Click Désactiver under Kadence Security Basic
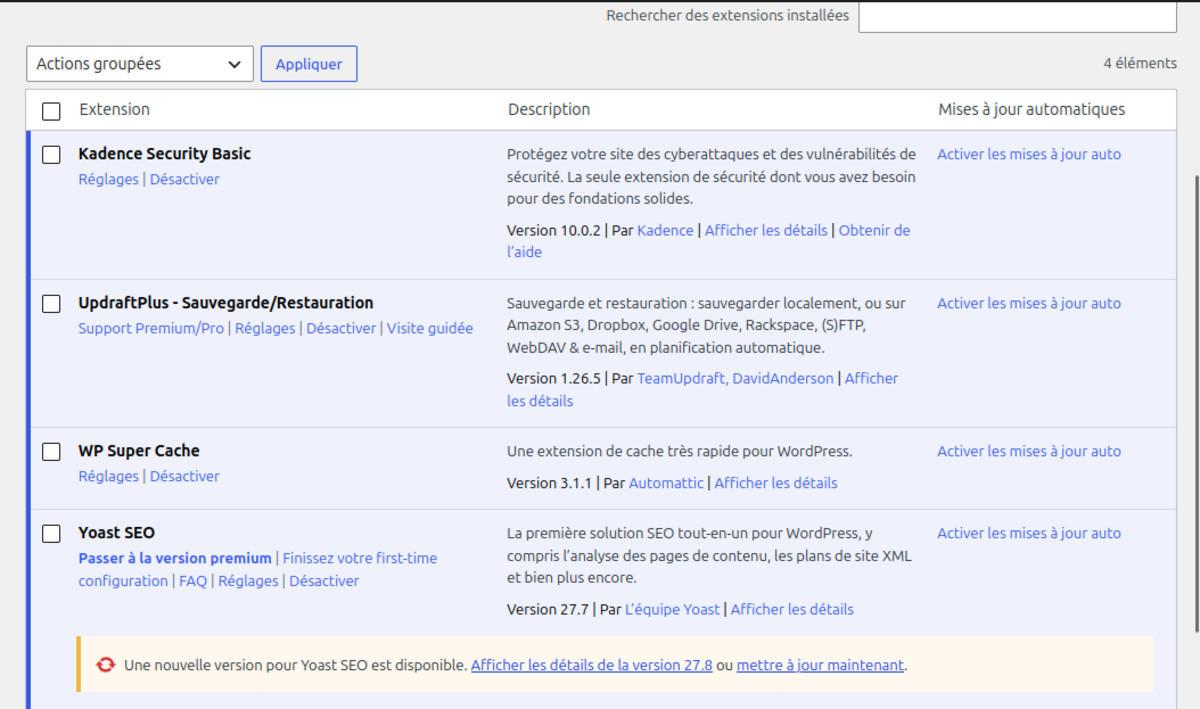 coord(185,180)
